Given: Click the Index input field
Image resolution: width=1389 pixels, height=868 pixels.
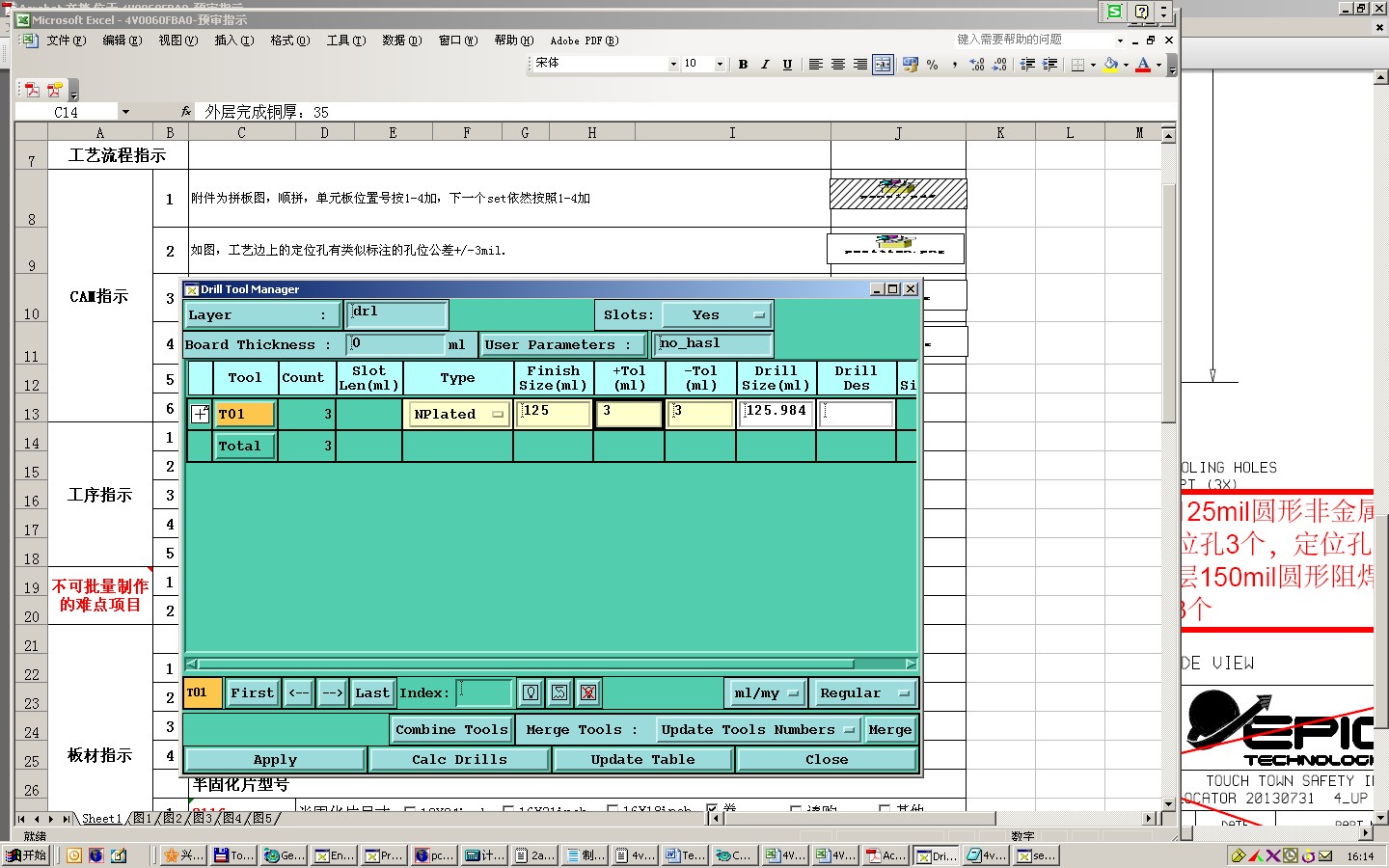Looking at the screenshot, I should tap(483, 692).
